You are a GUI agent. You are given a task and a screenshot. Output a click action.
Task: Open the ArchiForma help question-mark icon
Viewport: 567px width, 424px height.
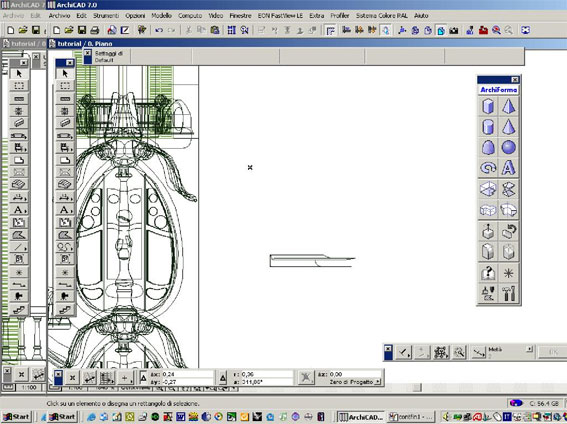point(488,273)
